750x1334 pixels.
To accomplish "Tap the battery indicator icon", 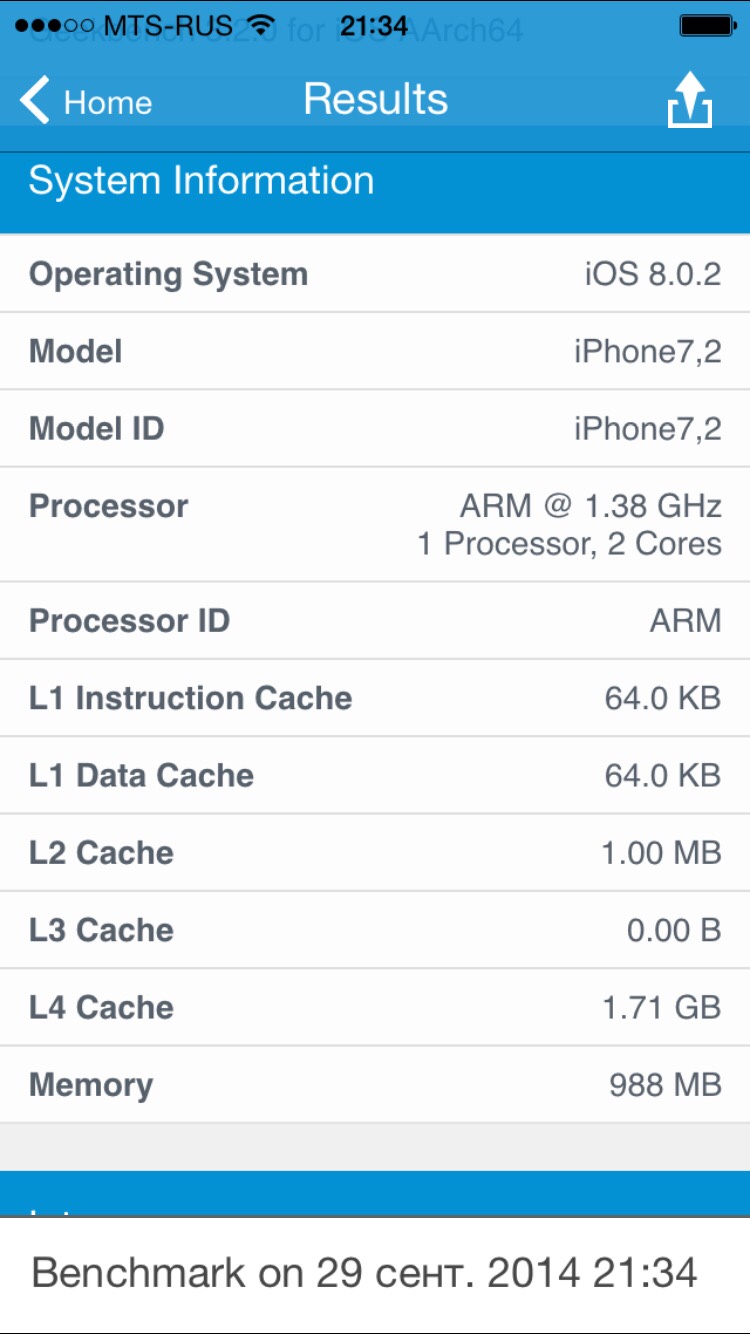I will tap(707, 26).
